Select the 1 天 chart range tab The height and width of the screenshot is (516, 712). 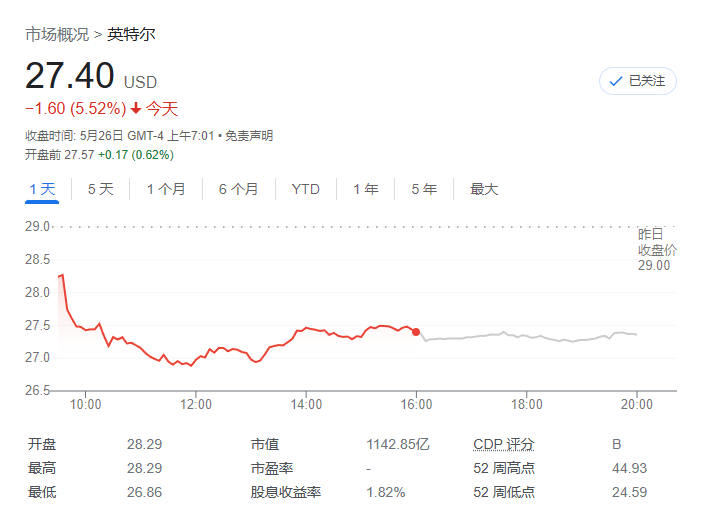click(42, 189)
